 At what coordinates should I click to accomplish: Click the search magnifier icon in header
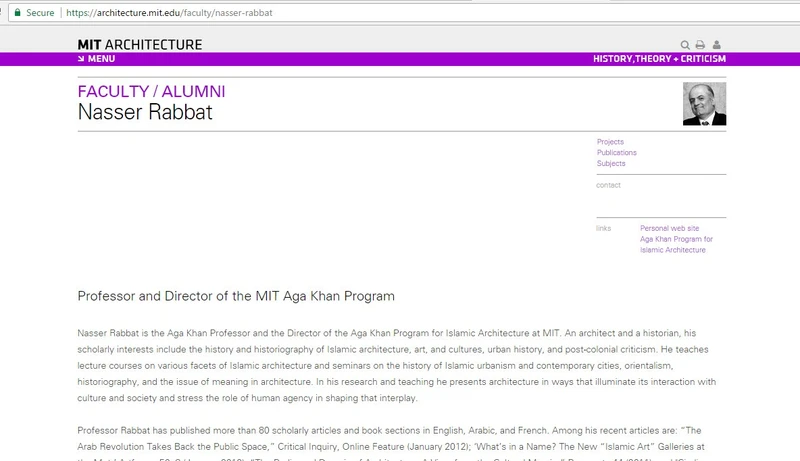pos(685,45)
